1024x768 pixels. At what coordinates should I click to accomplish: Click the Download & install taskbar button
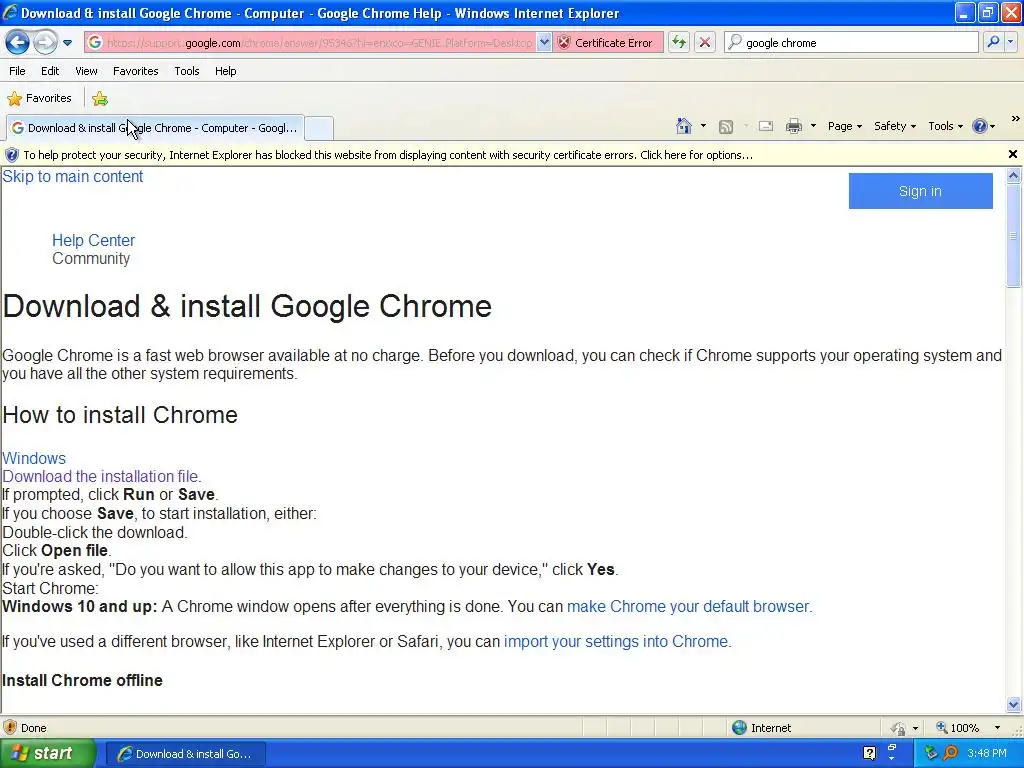tap(185, 754)
